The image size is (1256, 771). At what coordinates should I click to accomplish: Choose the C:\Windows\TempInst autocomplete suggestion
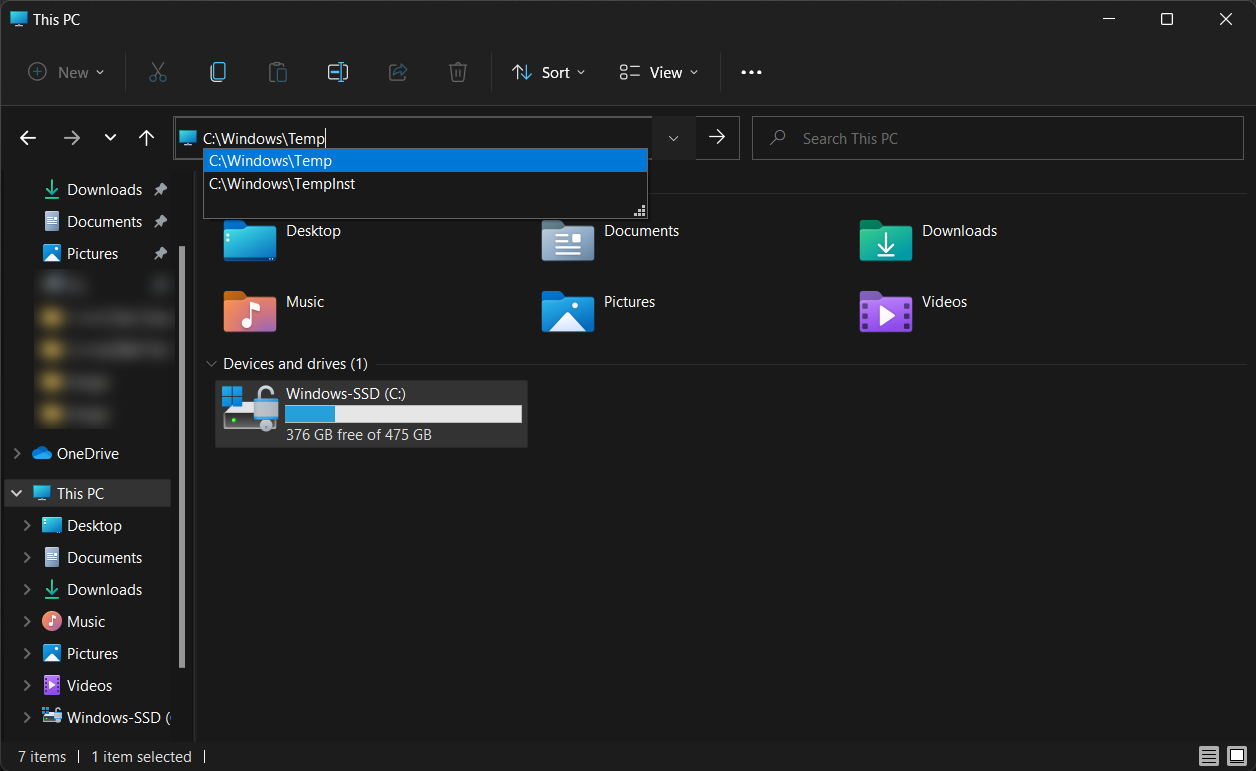pos(426,184)
